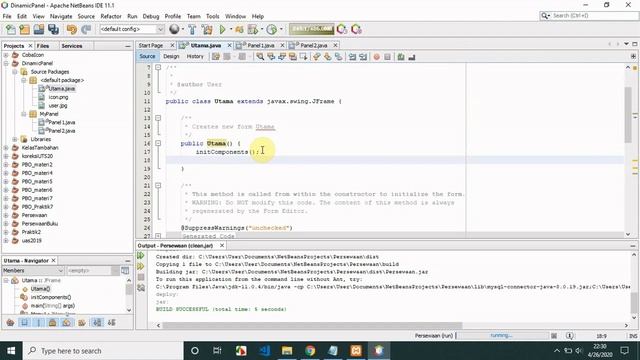Collapse the DinamicPanel project node
640x360 pixels.
(6, 63)
